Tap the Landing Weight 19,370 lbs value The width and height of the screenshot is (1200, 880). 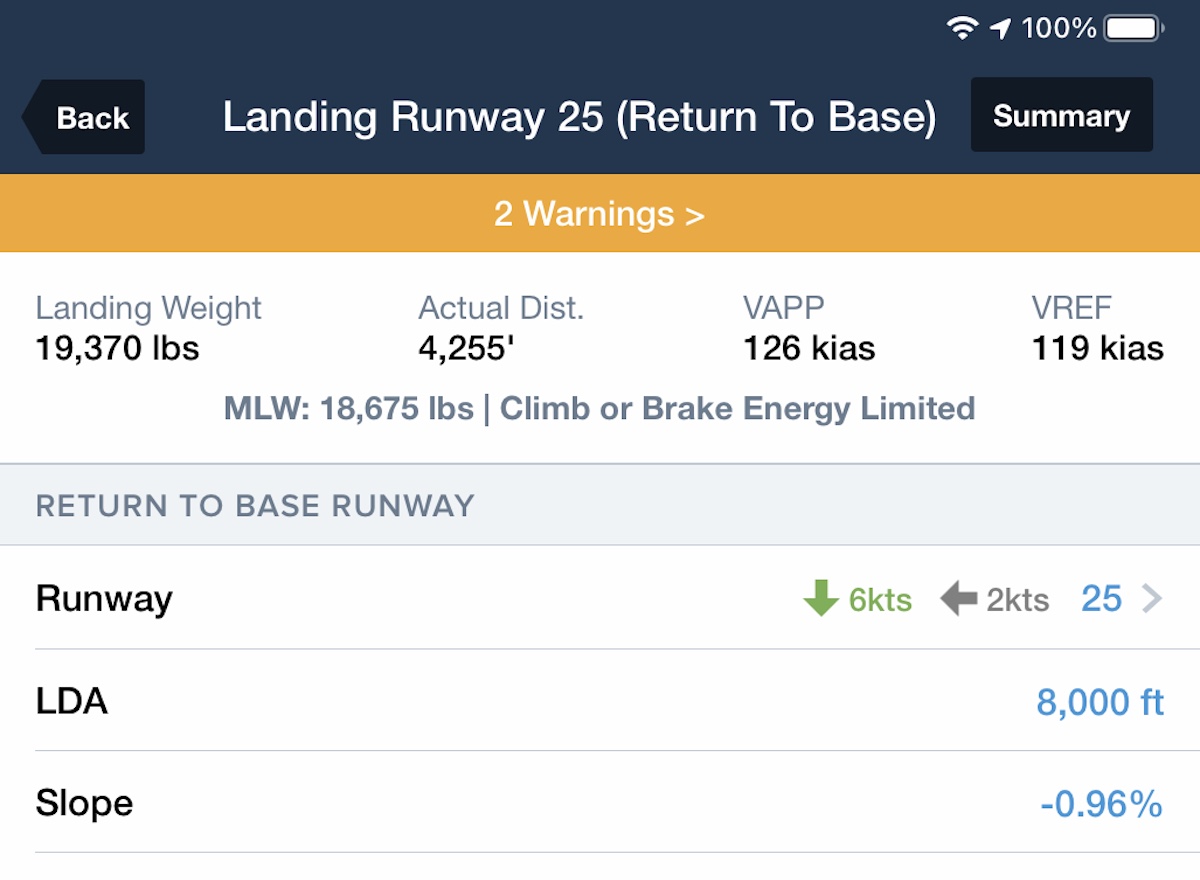pos(117,348)
